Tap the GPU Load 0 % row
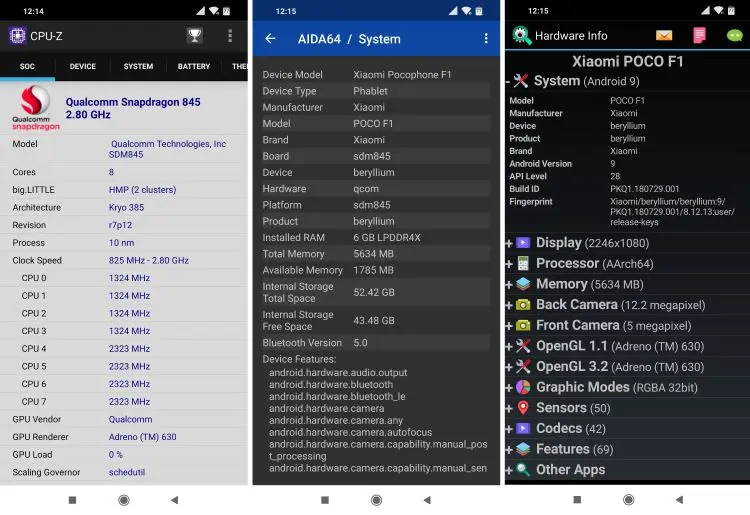The width and height of the screenshot is (750, 515). (x=124, y=455)
